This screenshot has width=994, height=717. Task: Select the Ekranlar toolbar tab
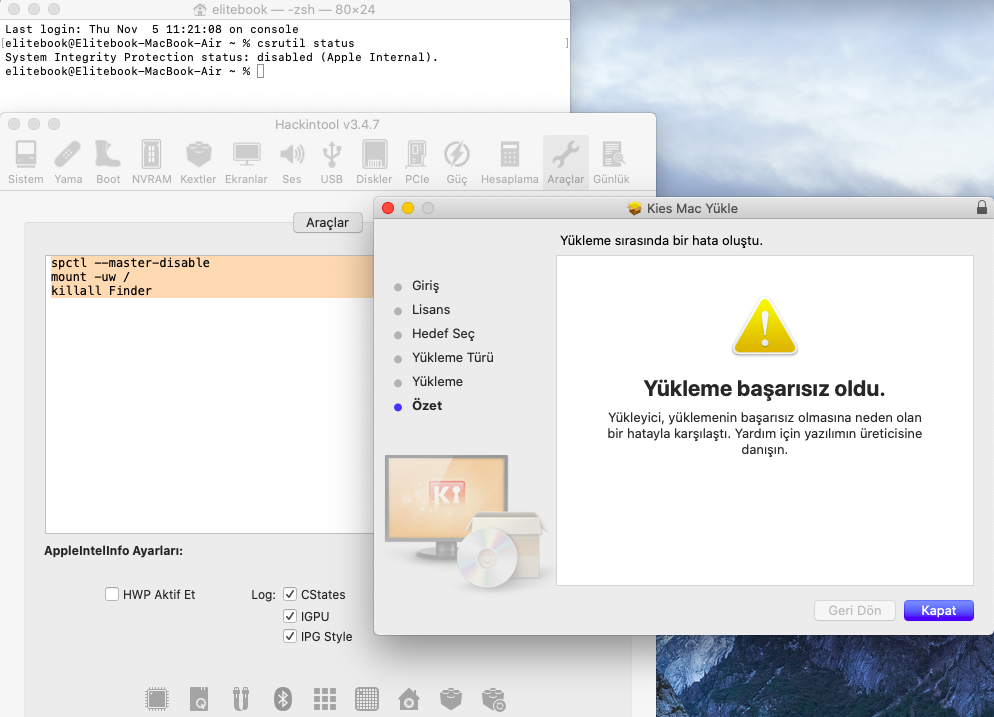tap(246, 161)
